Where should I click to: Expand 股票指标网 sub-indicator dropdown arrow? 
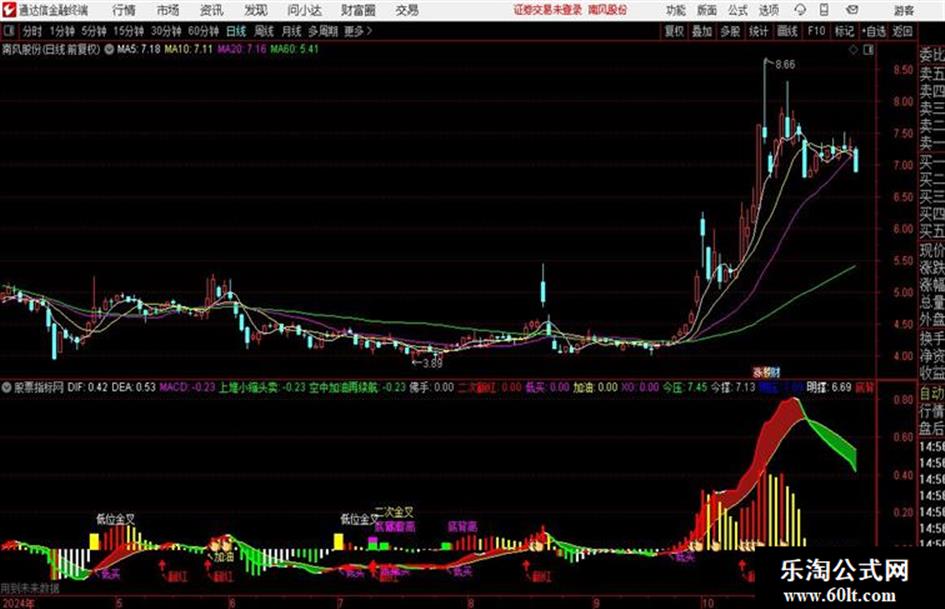tap(7, 387)
